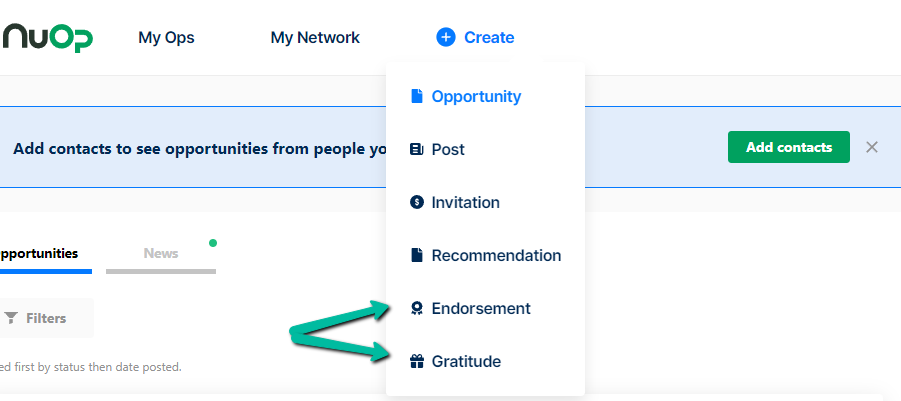Click the Recommendation file icon
Screen dimensions: 901x401
click(417, 255)
